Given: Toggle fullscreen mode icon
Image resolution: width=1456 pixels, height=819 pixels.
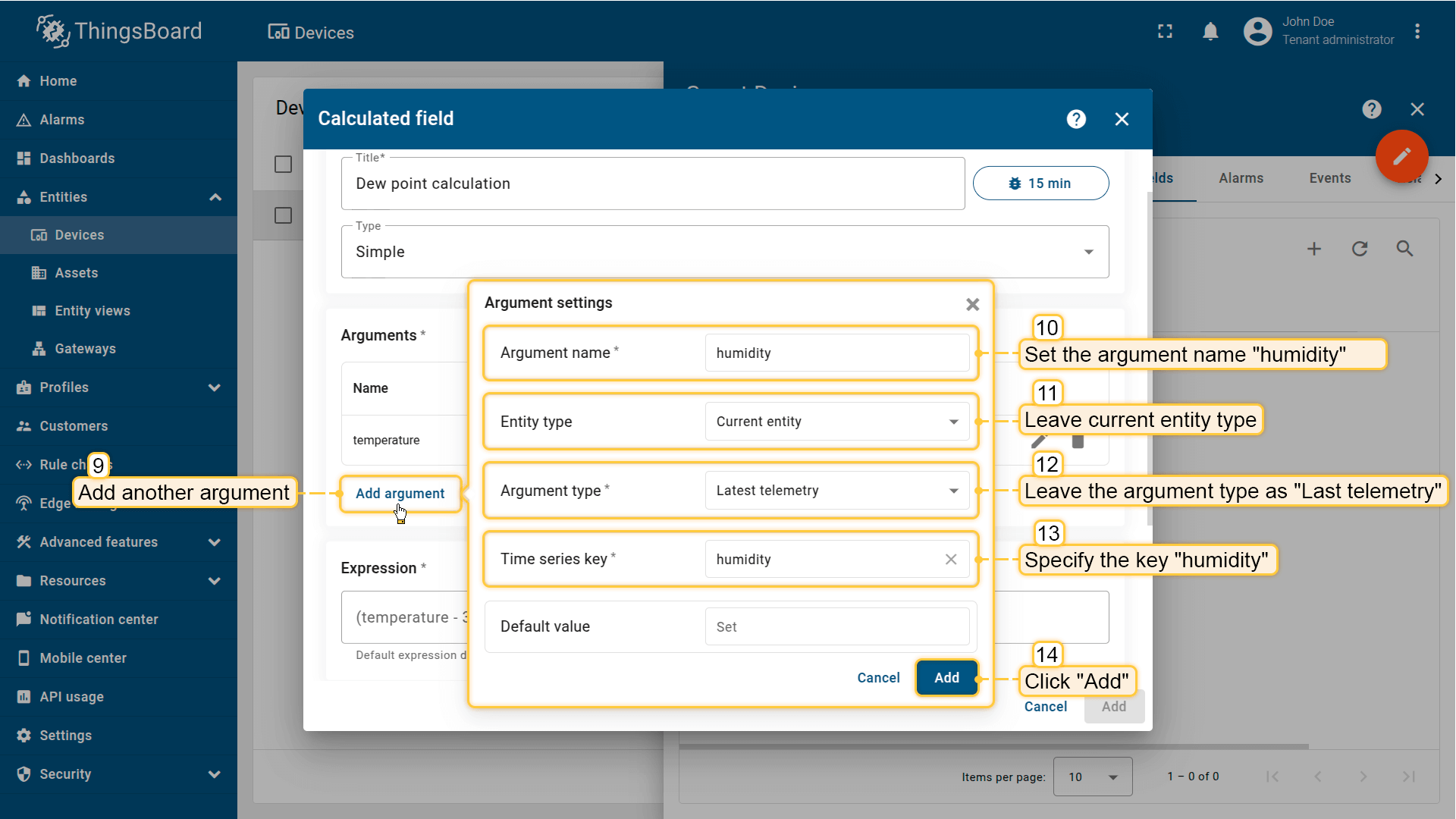Looking at the screenshot, I should pos(1165,32).
